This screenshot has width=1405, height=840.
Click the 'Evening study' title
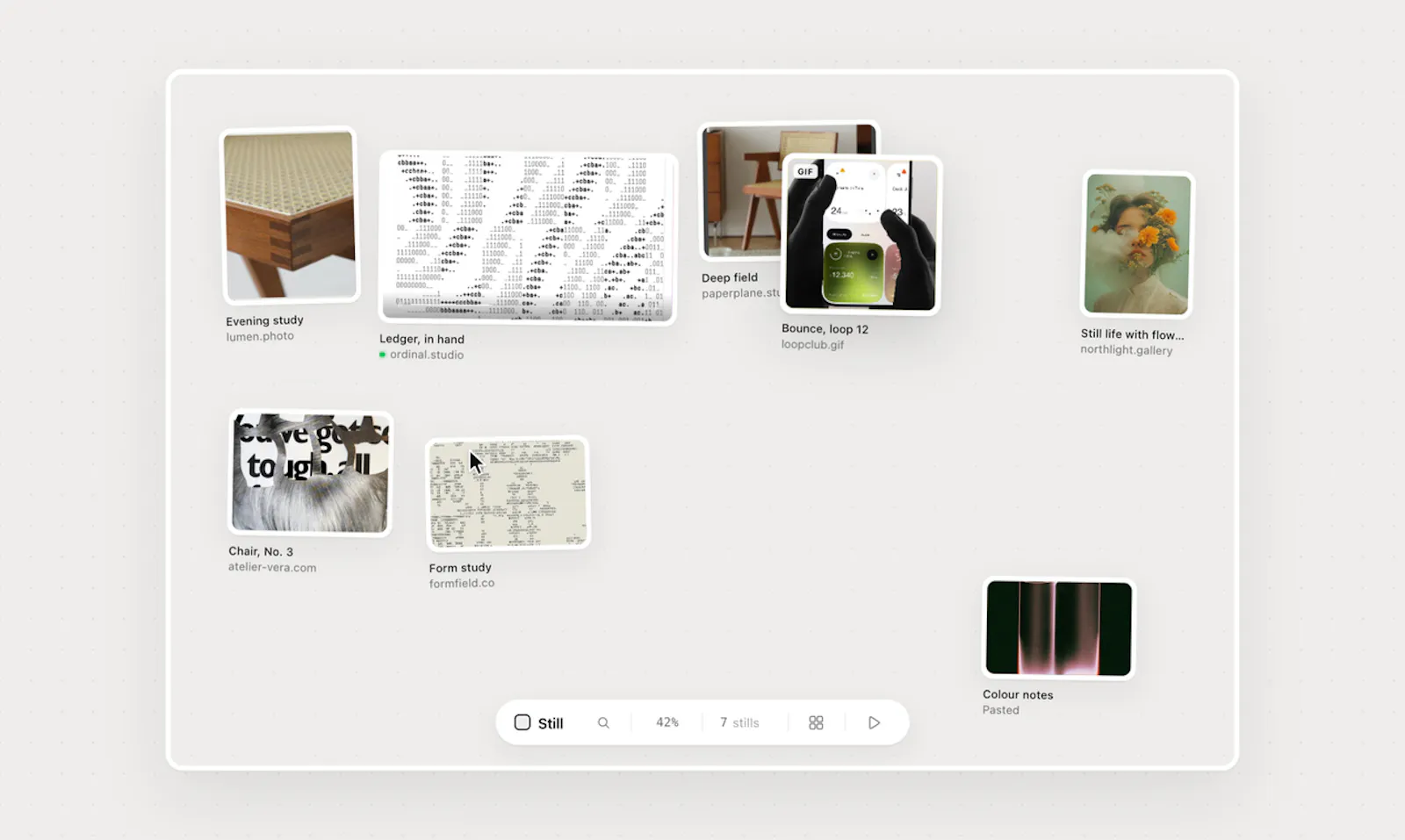264,320
